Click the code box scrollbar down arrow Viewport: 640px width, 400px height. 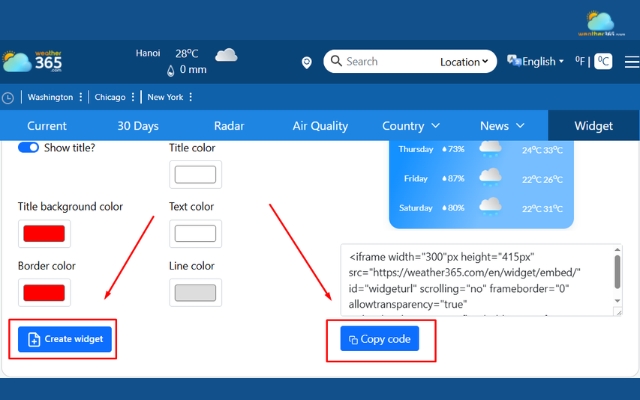click(617, 301)
